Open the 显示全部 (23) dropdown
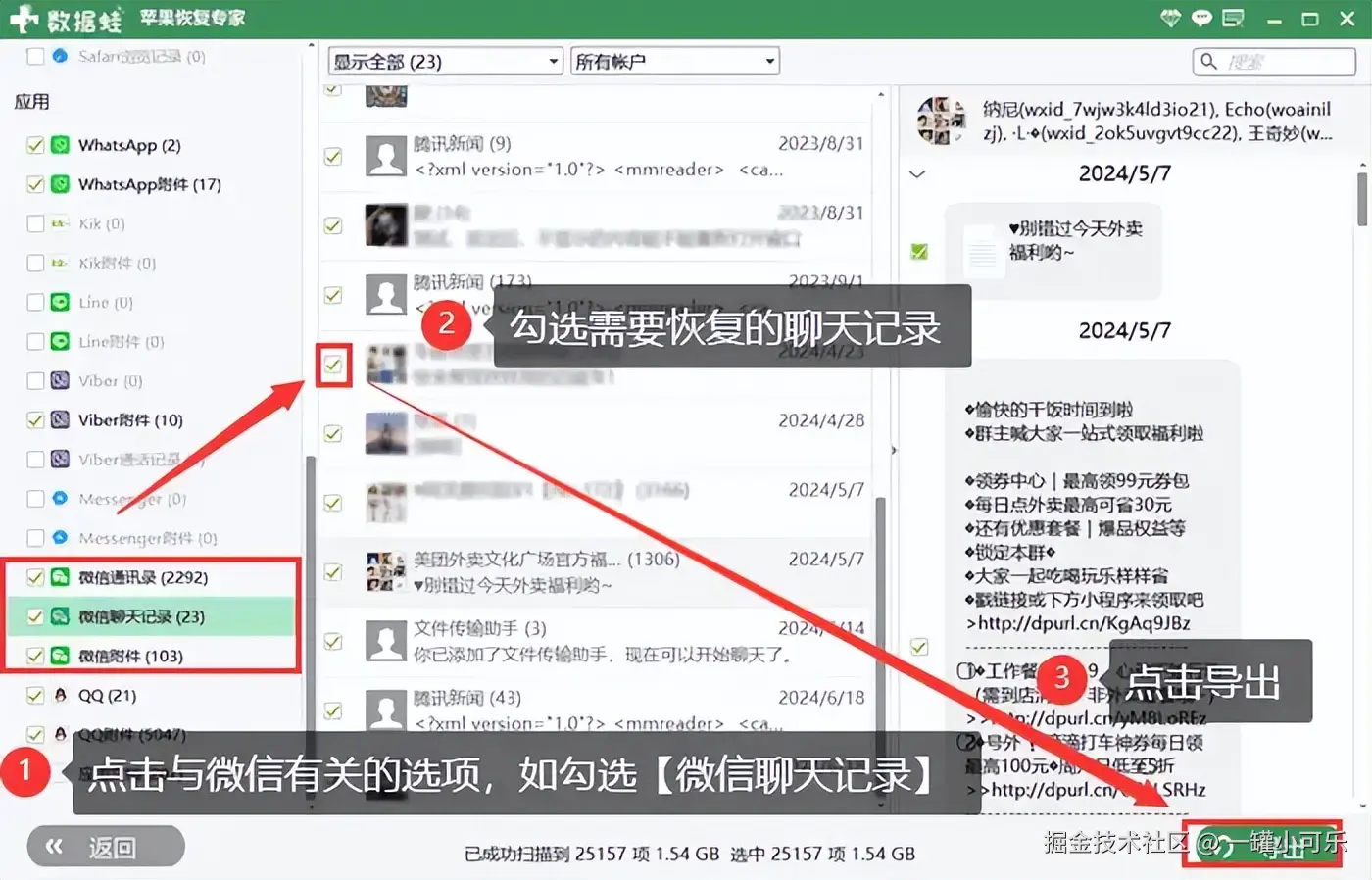This screenshot has height=880, width=1372. pyautogui.click(x=446, y=61)
